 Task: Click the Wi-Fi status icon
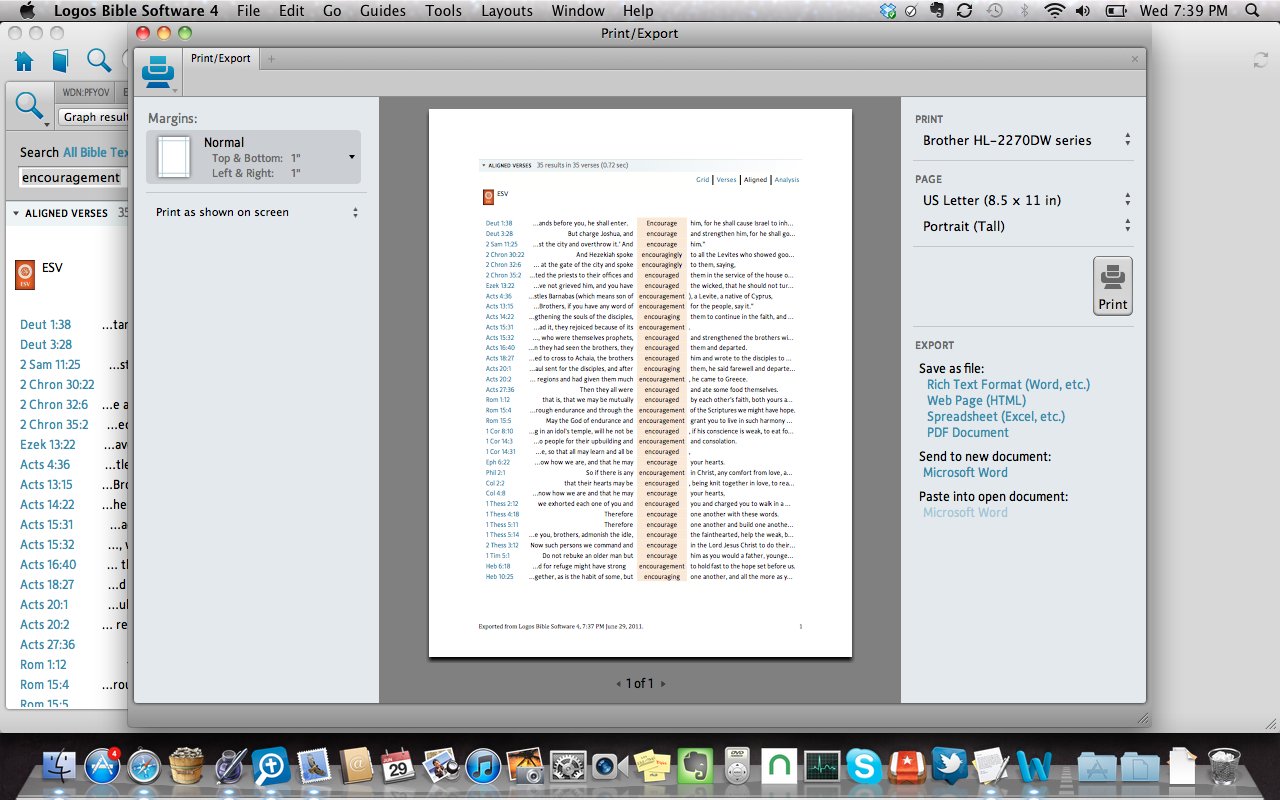[x=1054, y=11]
